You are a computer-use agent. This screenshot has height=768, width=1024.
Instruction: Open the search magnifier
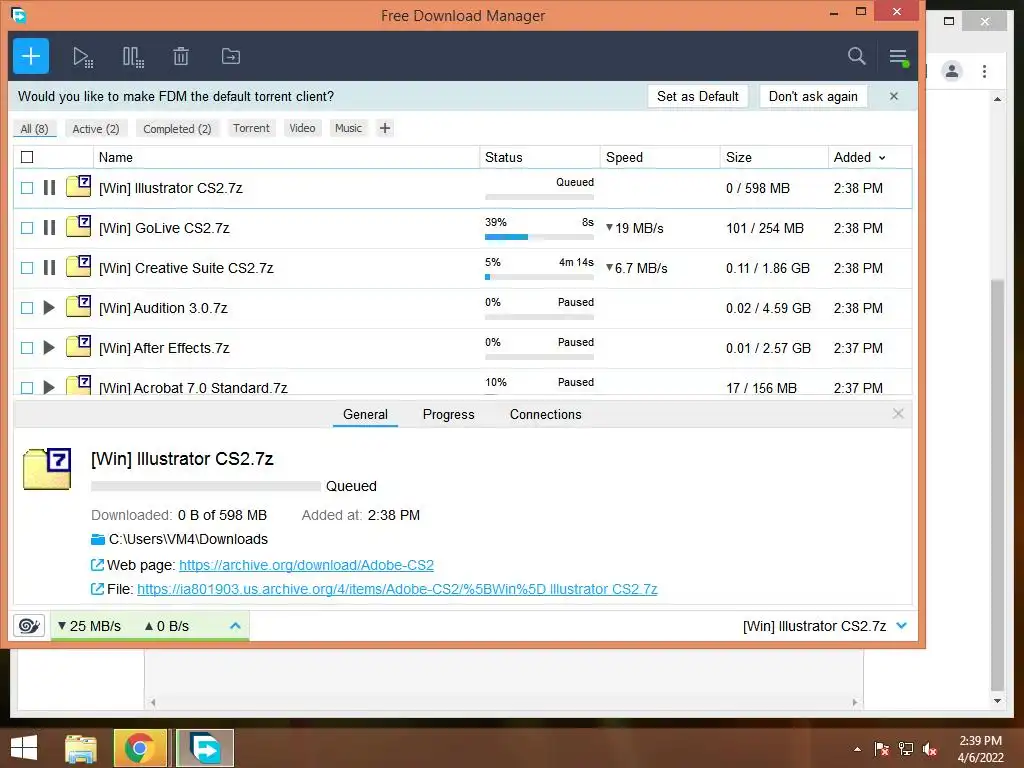point(856,56)
